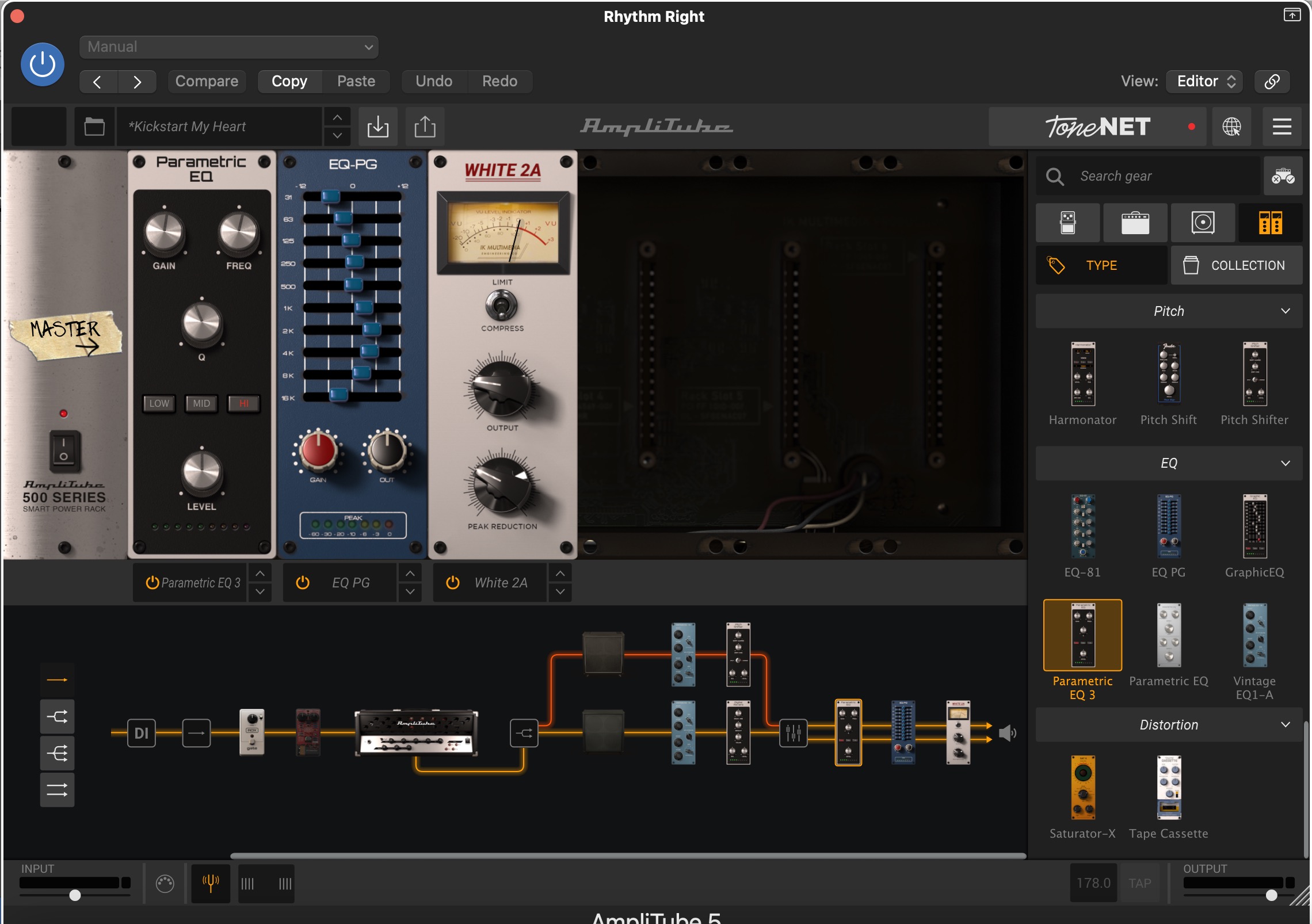The width and height of the screenshot is (1312, 924).
Task: Select the Tape Cassette gear thumbnail
Action: [x=1169, y=788]
